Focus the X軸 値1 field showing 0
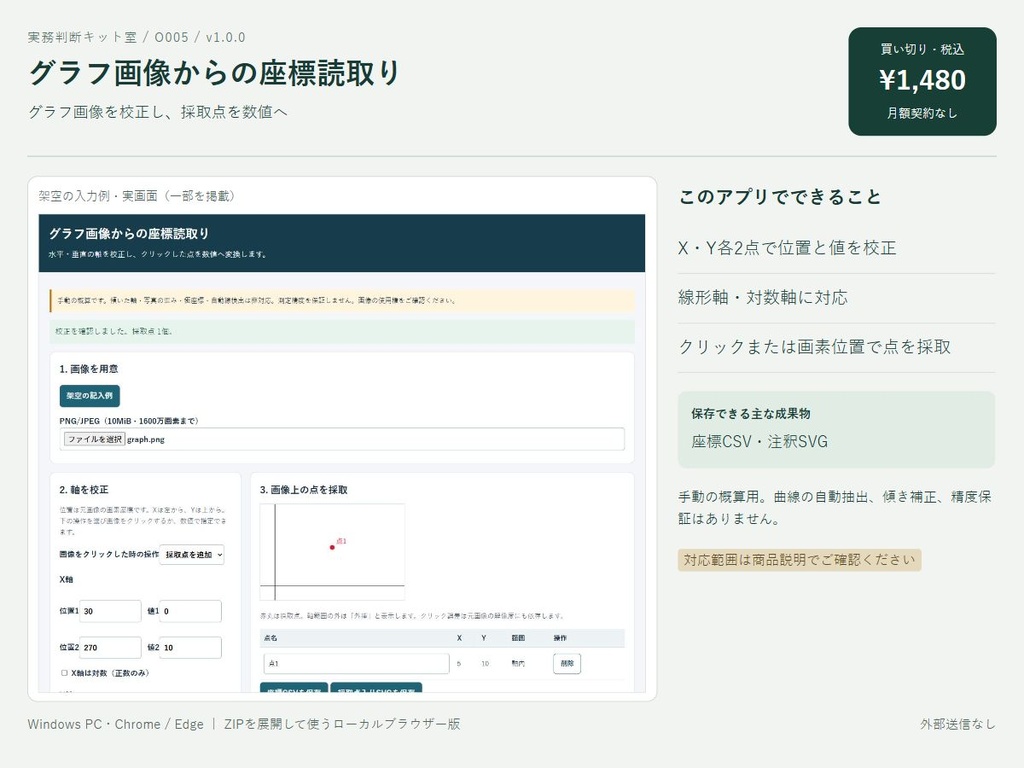This screenshot has height=768, width=1024. point(190,611)
